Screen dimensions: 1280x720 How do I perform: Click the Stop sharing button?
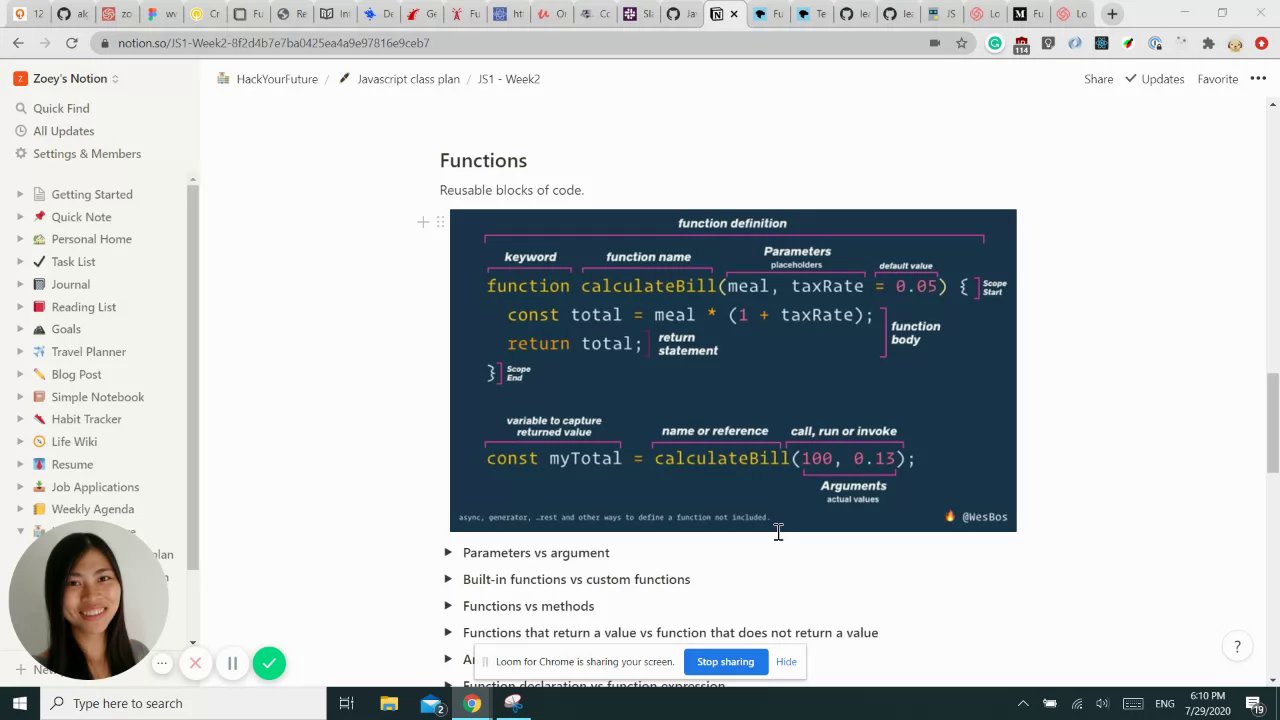pos(725,662)
